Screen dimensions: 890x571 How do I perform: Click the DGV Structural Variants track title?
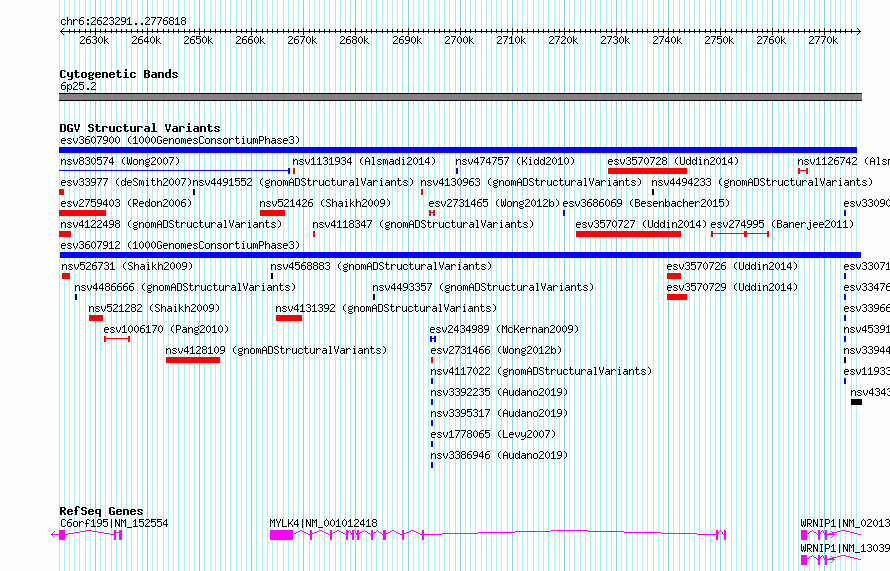tap(140, 128)
